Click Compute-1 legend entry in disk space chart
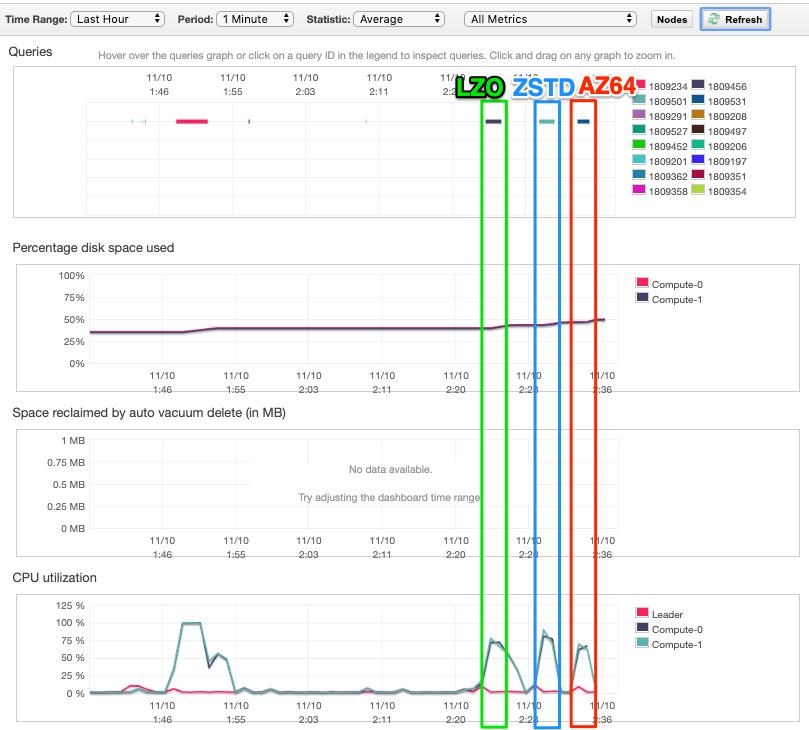The image size is (809, 730). [677, 299]
